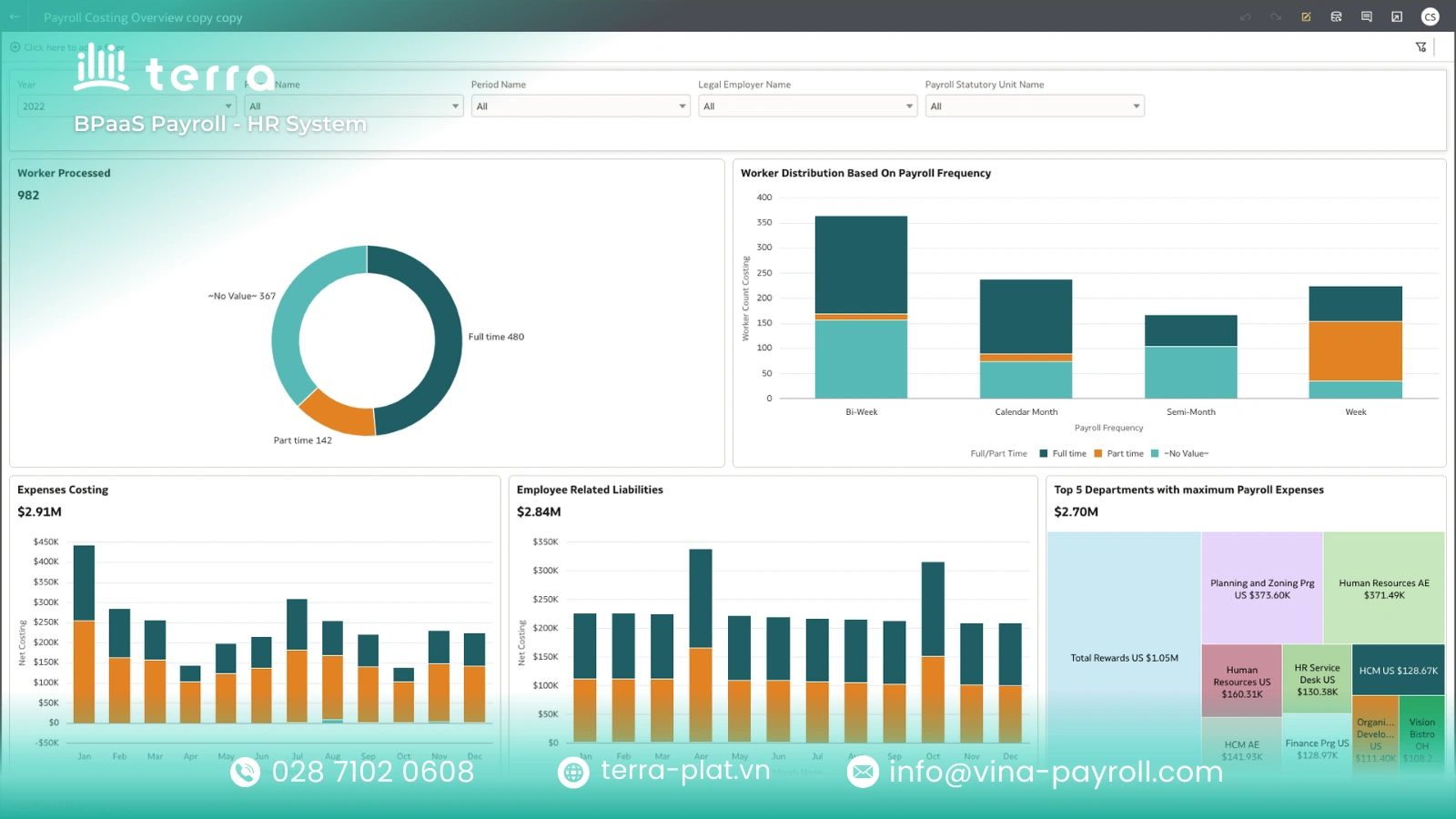
Task: Open the Year 2022 dropdown
Action: tap(126, 106)
